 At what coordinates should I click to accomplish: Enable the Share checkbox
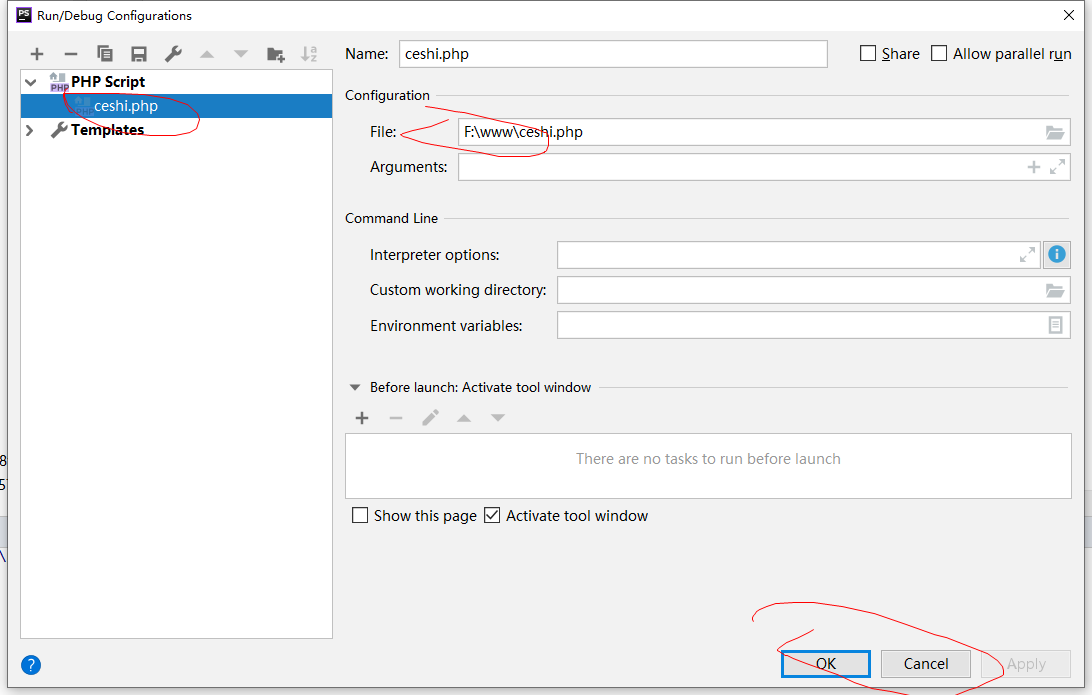[x=868, y=54]
